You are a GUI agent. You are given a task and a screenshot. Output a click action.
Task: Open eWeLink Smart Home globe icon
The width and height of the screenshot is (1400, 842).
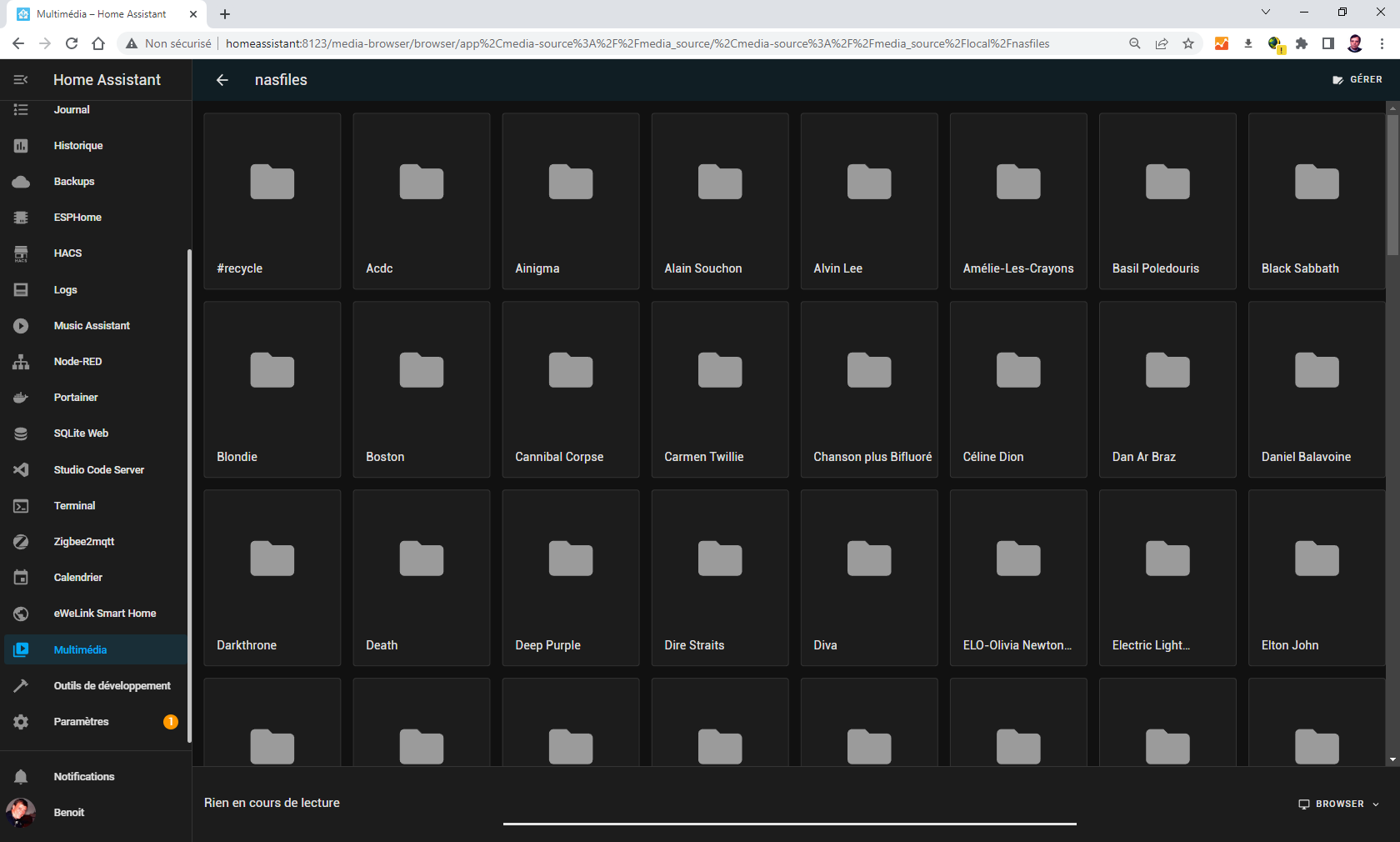[21, 614]
